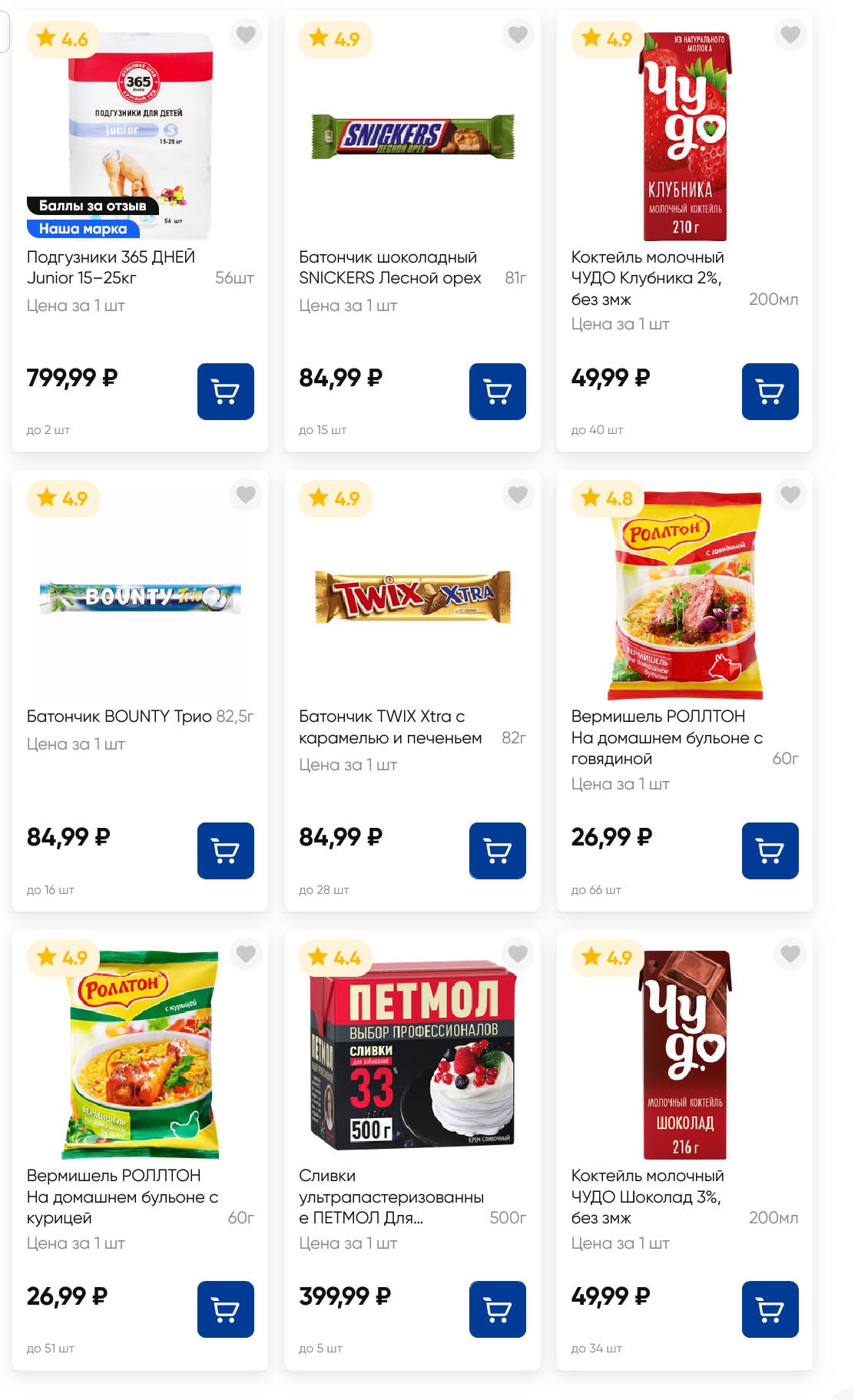Add SNICKERS Лесной орех bar to cart
The image size is (858, 1400).
[497, 392]
